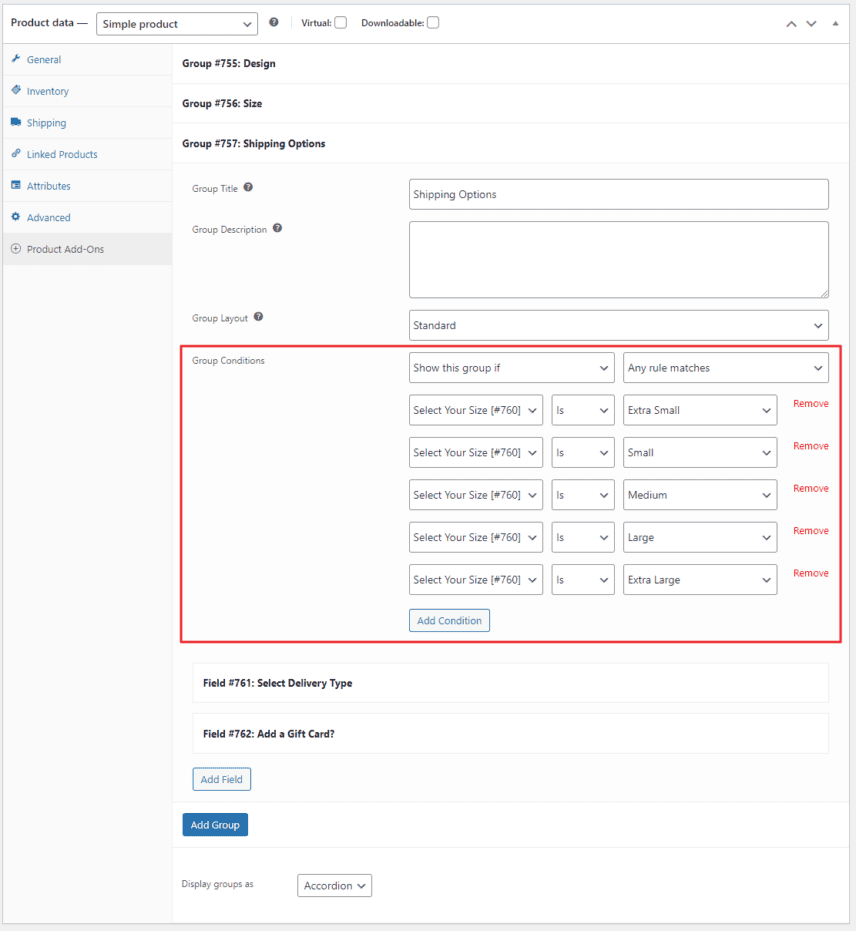Click the Shipping truck icon

coord(16,122)
